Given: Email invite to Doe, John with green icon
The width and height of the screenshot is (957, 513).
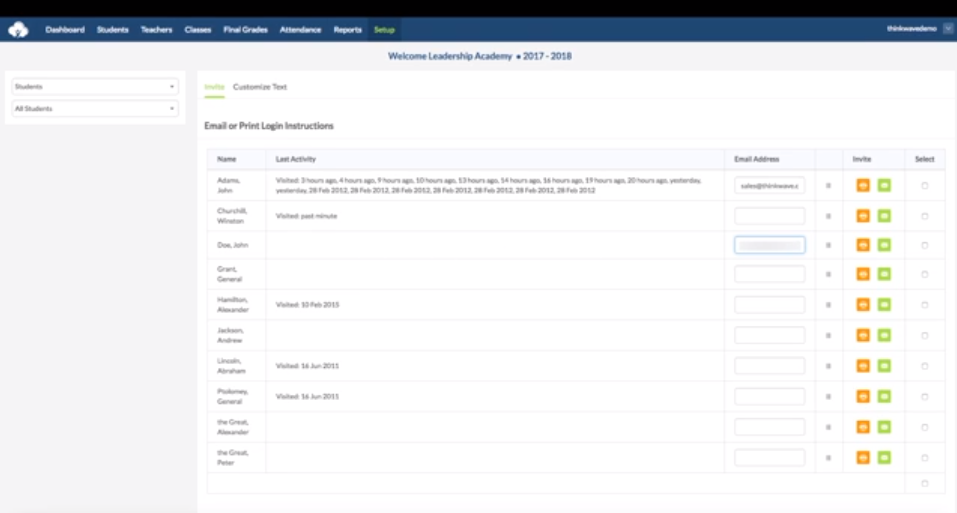Looking at the screenshot, I should click(884, 245).
